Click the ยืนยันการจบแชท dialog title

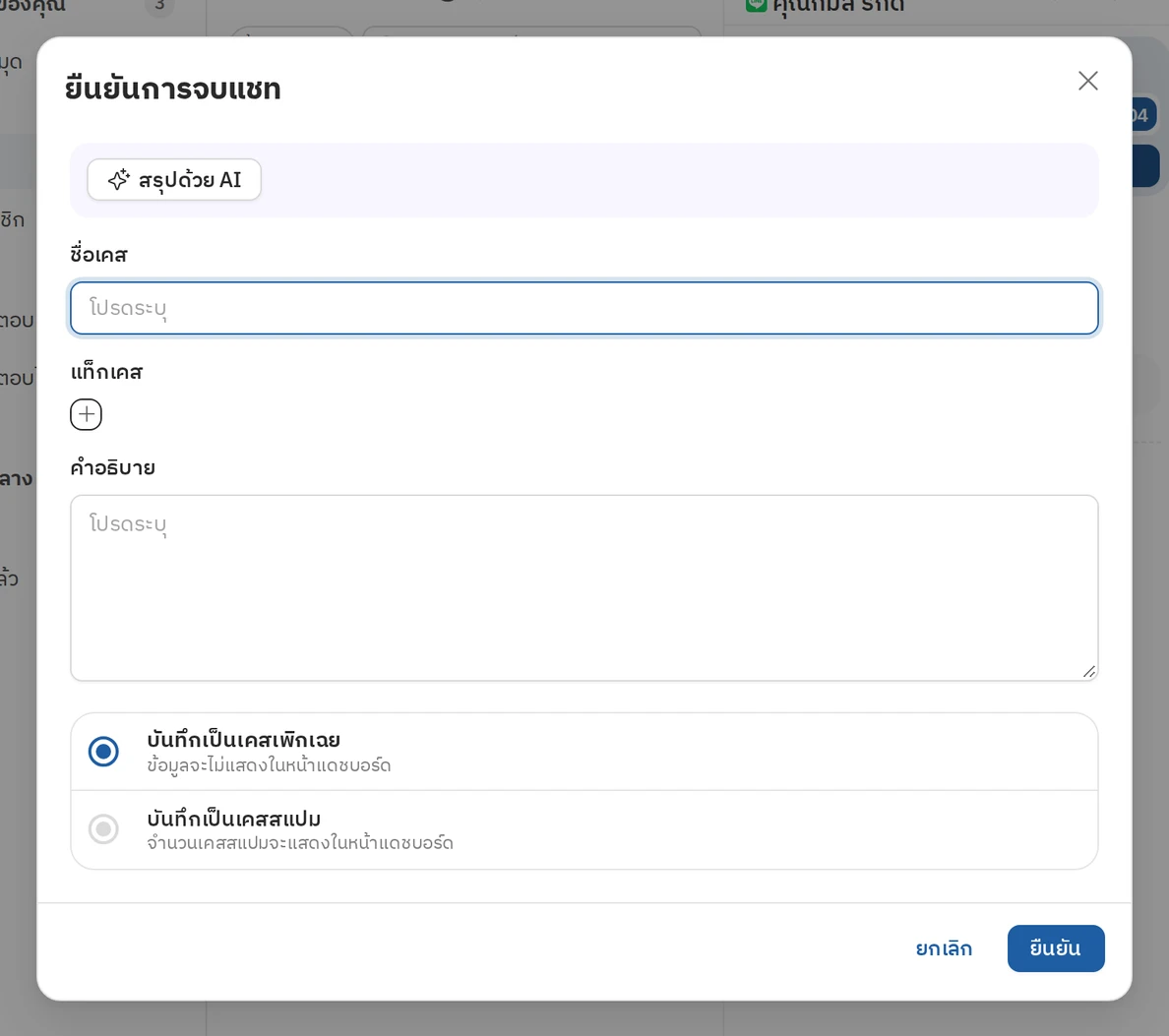point(173,89)
